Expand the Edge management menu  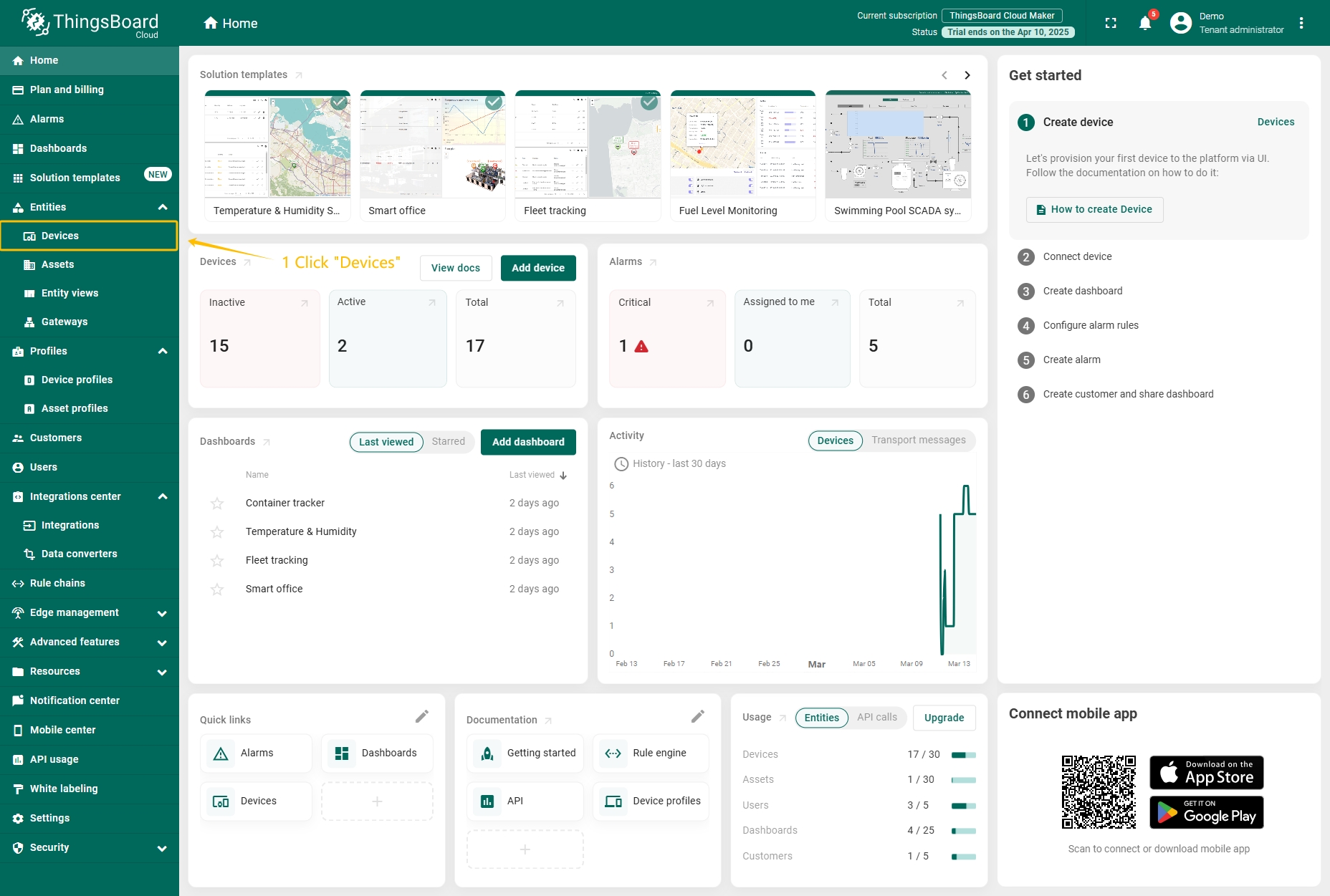162,613
